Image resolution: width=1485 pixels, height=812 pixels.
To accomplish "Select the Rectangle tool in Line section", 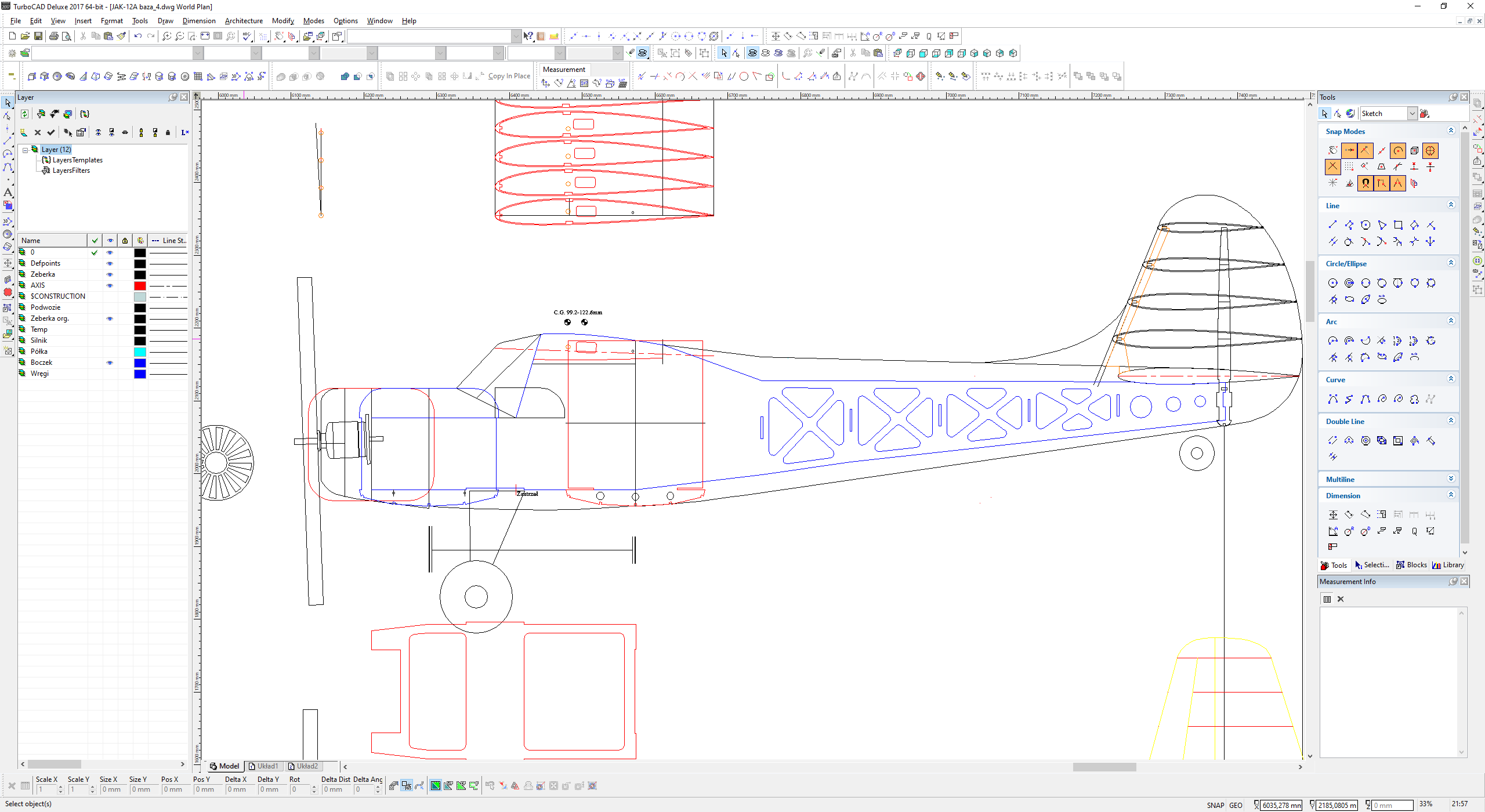I will tap(1398, 225).
